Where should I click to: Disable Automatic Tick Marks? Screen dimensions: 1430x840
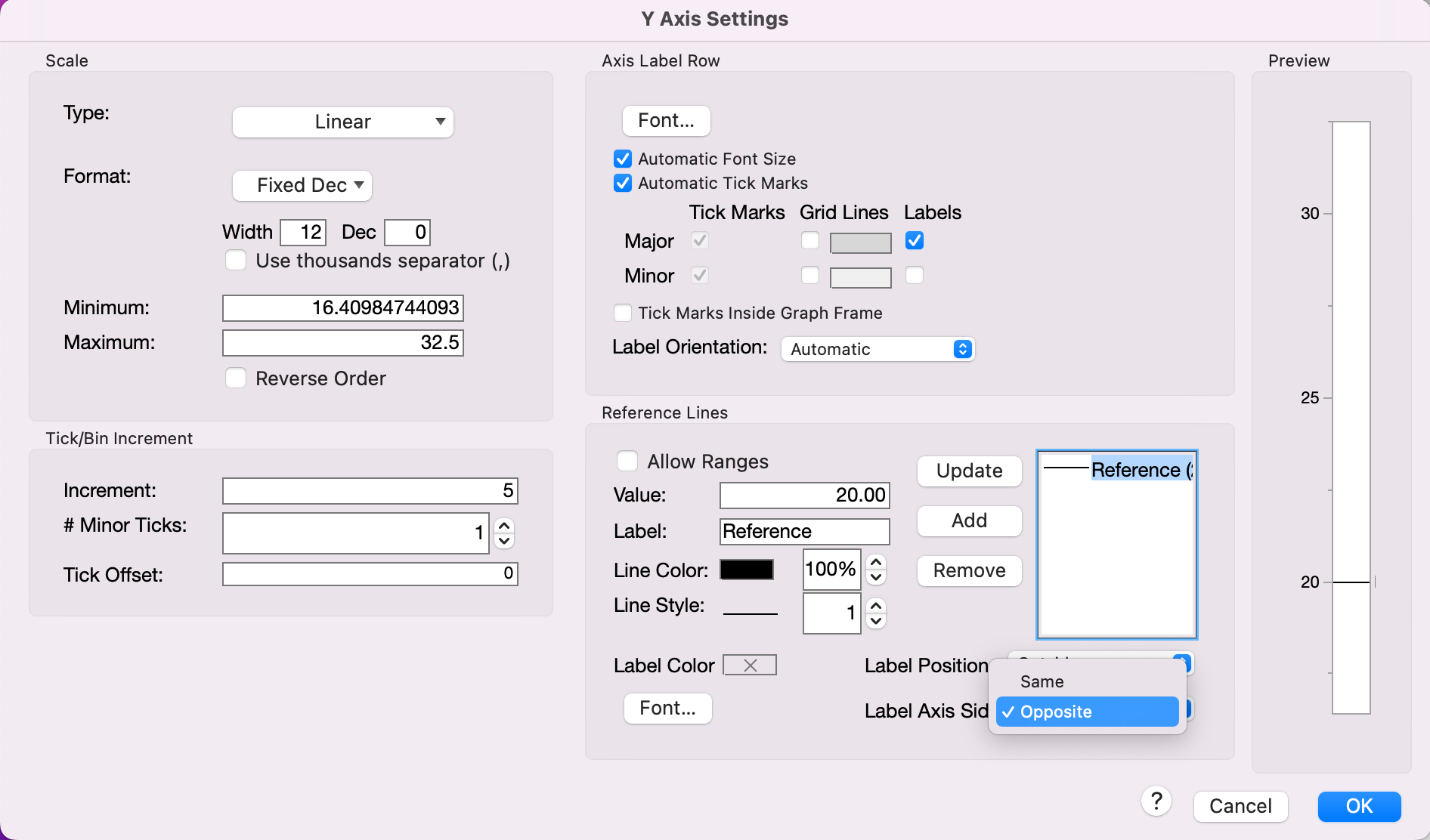tap(622, 183)
